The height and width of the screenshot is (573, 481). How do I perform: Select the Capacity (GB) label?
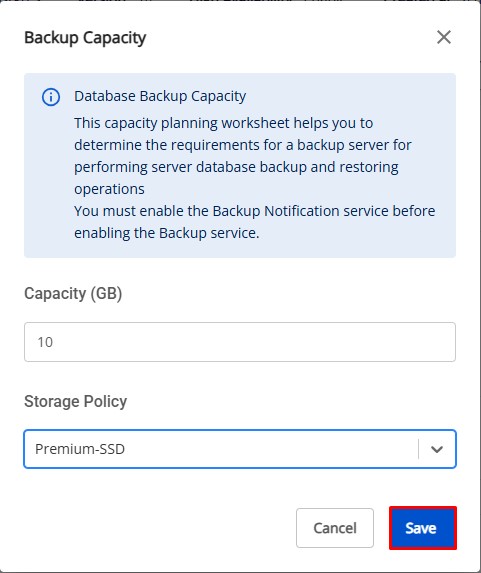click(x=73, y=293)
